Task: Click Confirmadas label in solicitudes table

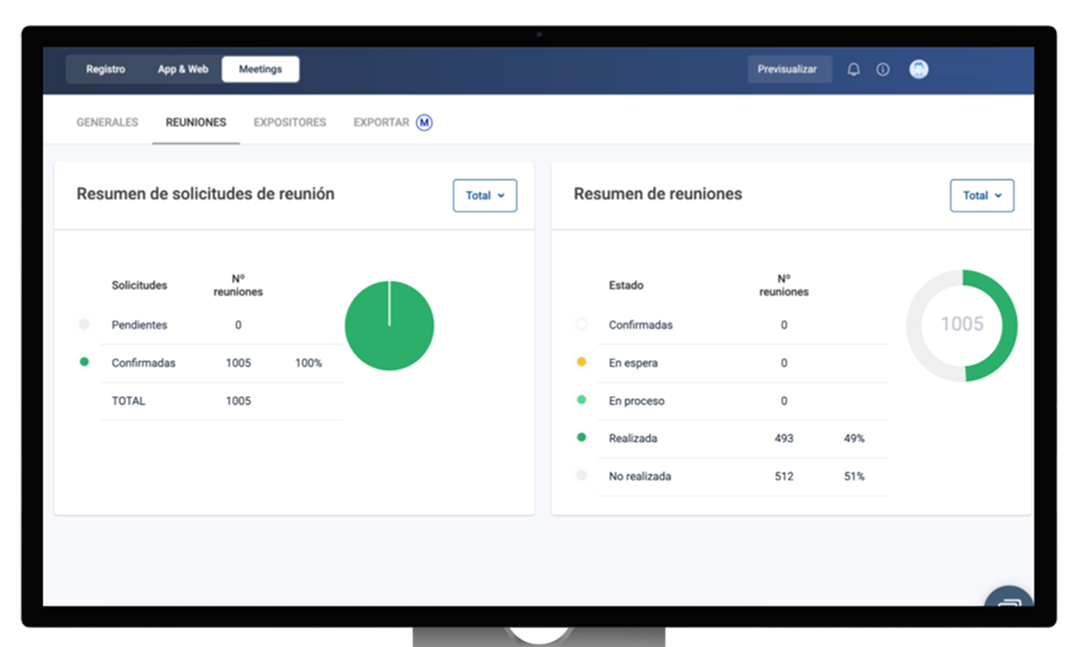Action: (x=144, y=363)
